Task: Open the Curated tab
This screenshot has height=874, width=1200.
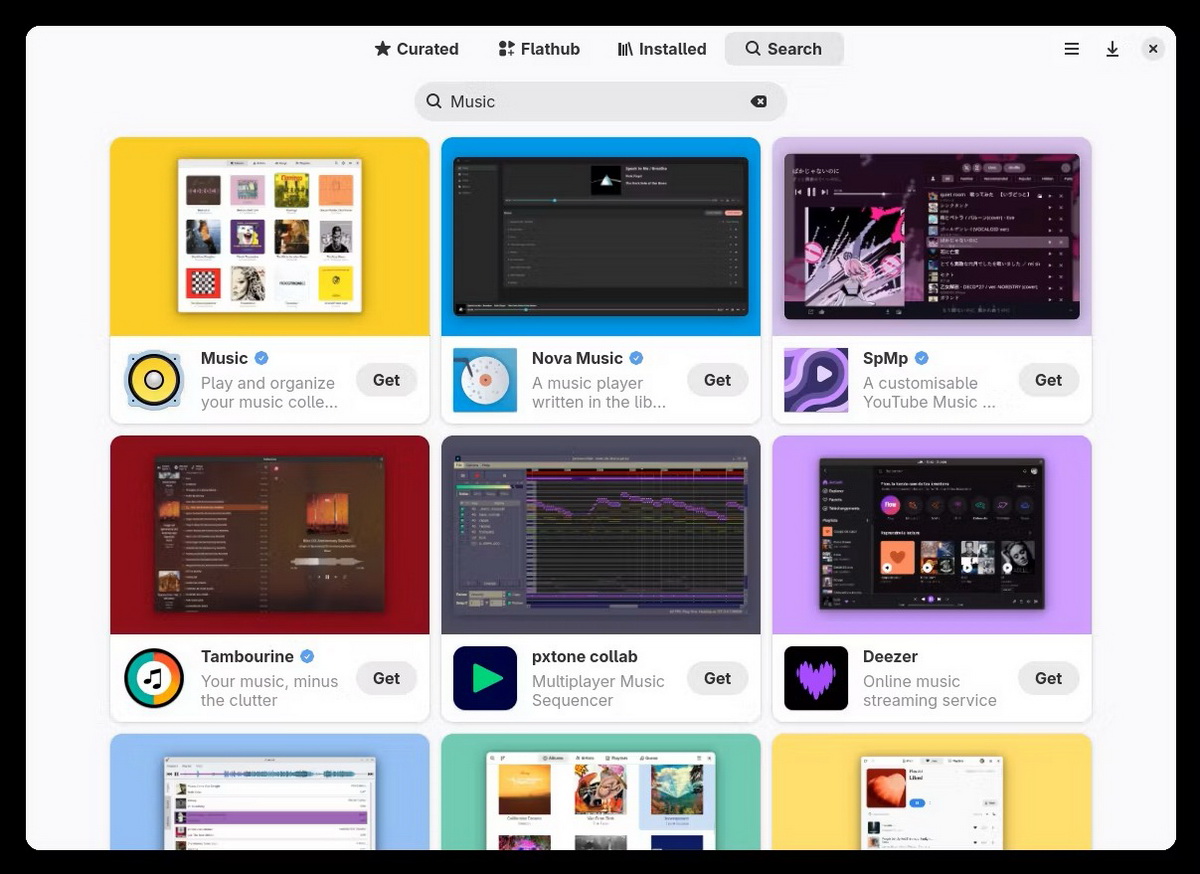Action: (416, 49)
